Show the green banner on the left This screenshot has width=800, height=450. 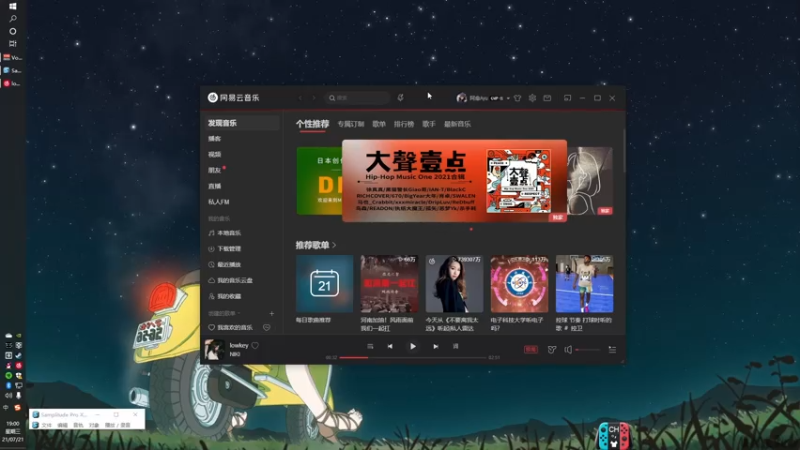point(319,181)
